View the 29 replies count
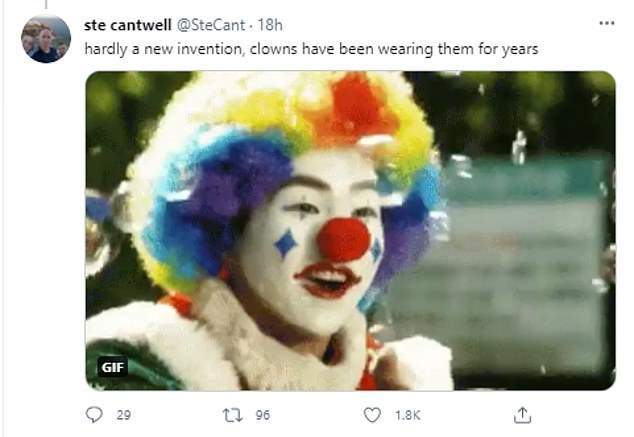Image resolution: width=634 pixels, height=437 pixels. [123, 415]
